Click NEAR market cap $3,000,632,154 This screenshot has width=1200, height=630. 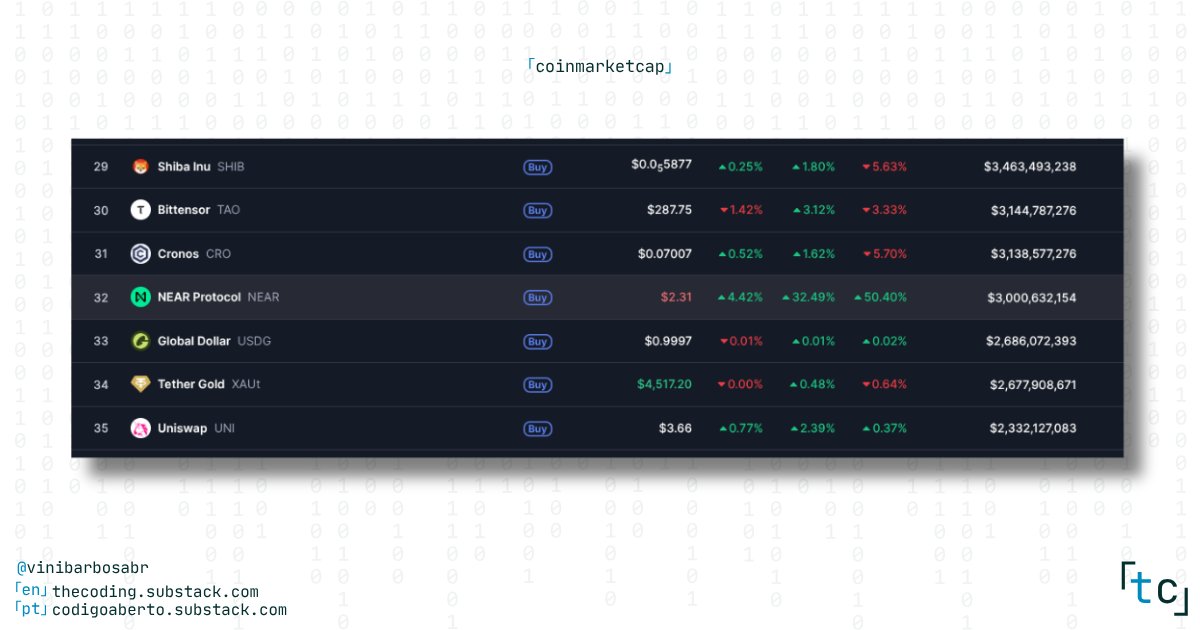click(1032, 297)
